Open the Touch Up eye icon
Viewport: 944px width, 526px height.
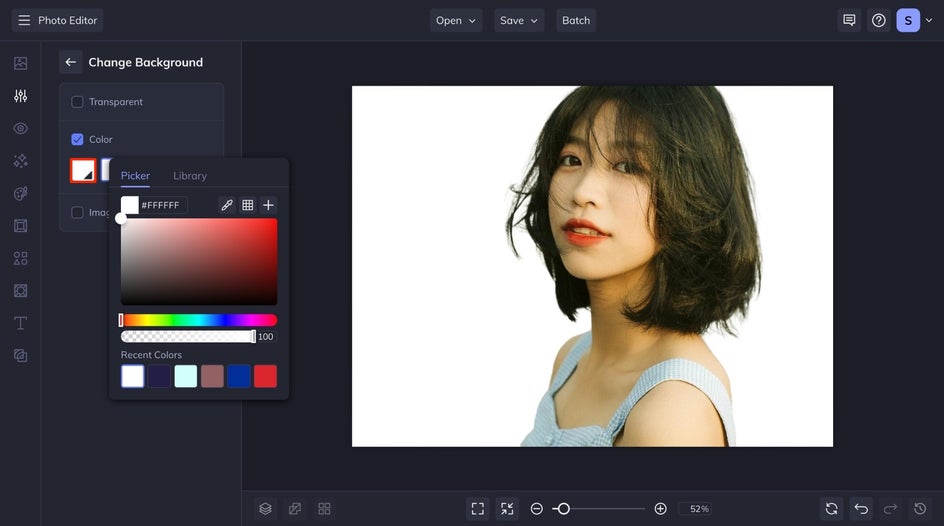tap(20, 128)
